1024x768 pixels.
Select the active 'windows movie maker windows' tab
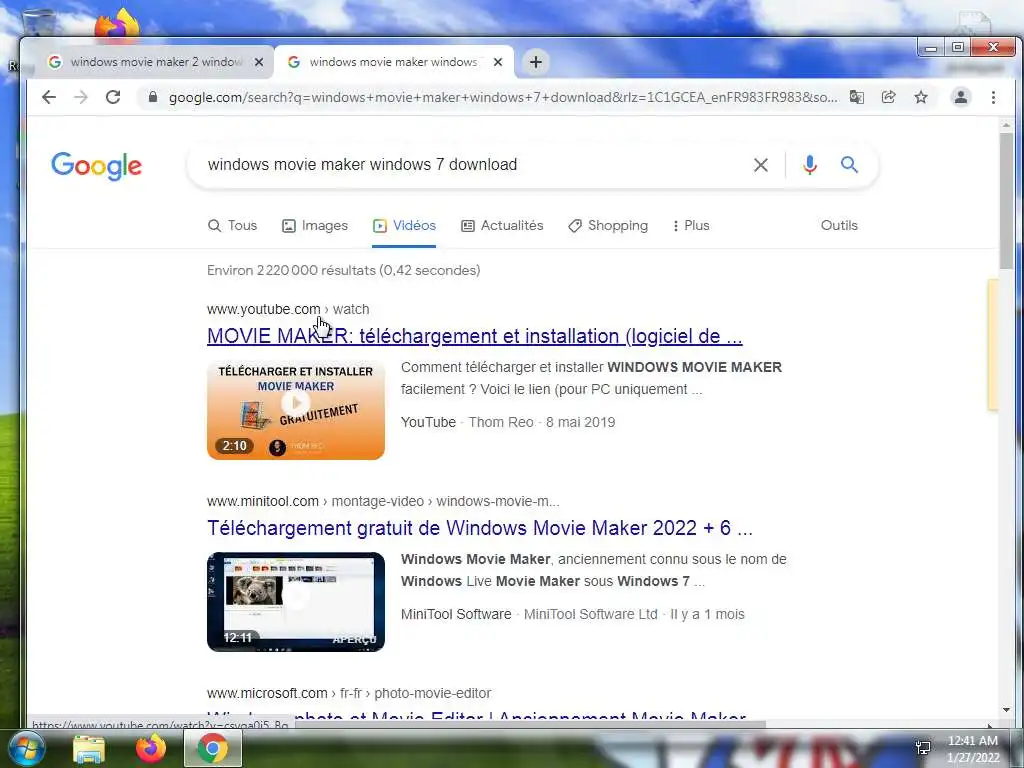click(x=394, y=62)
